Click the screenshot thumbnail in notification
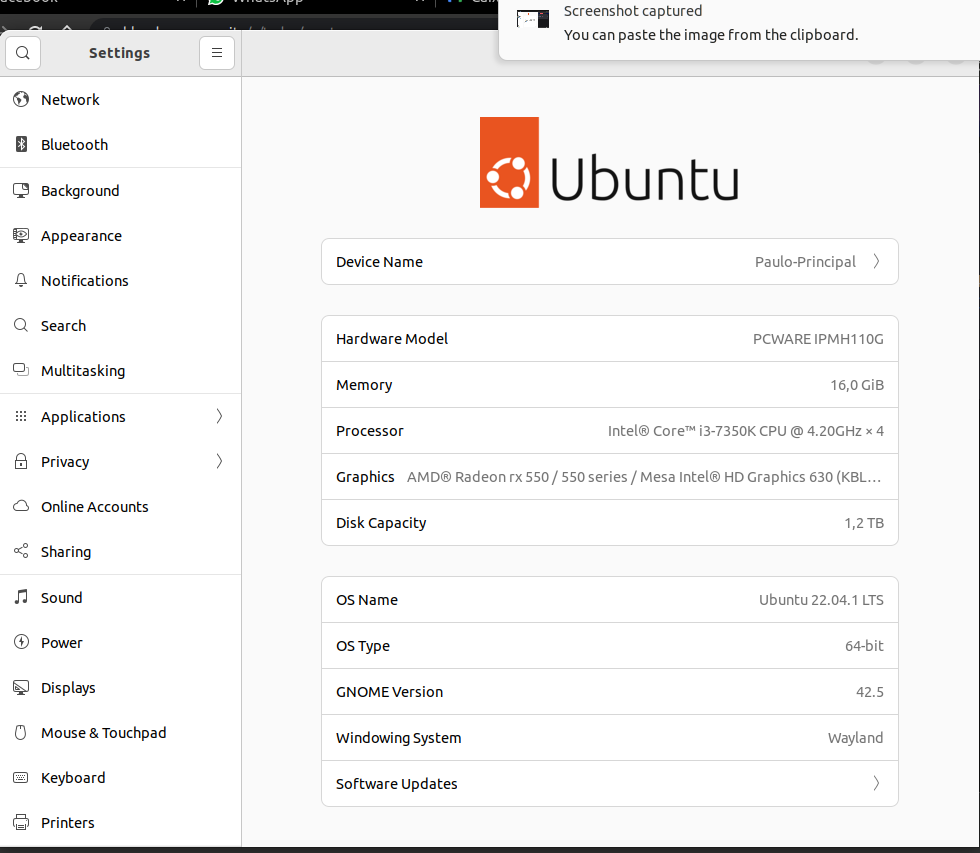Viewport: 980px width, 853px height. (x=532, y=19)
